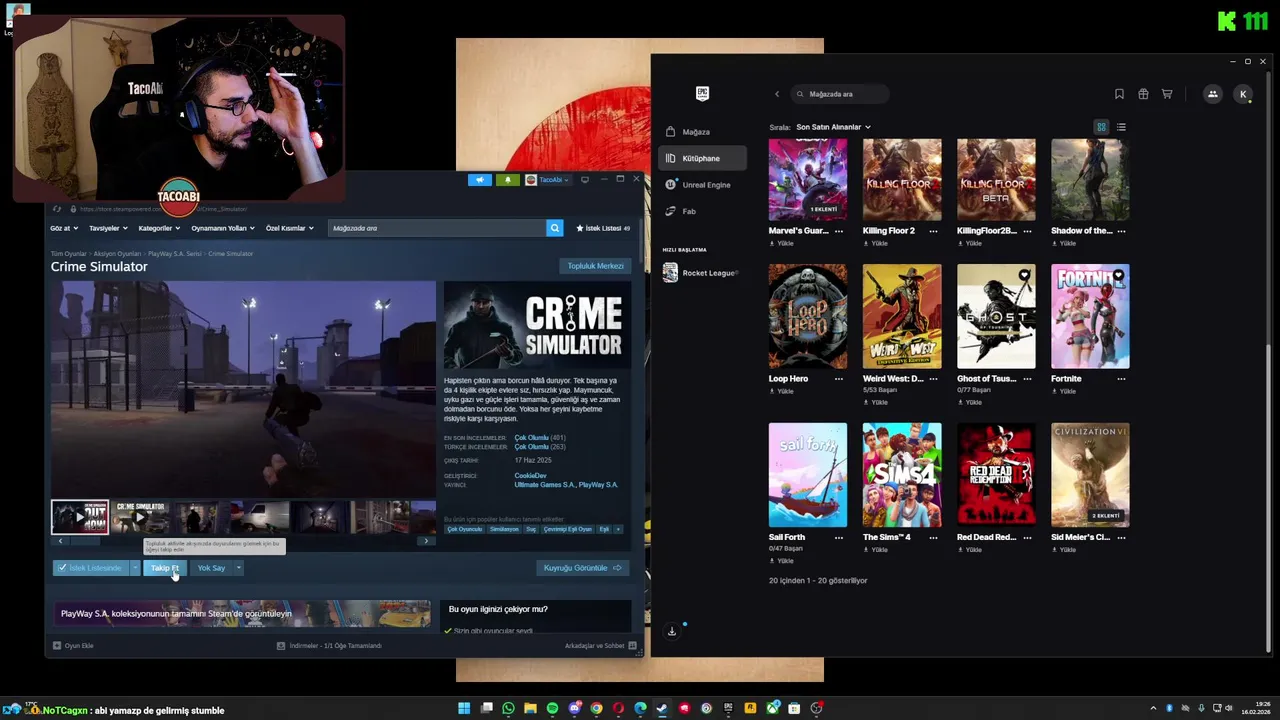Click left arrow of Steam media strip
The height and width of the screenshot is (720, 1280).
tap(60, 541)
